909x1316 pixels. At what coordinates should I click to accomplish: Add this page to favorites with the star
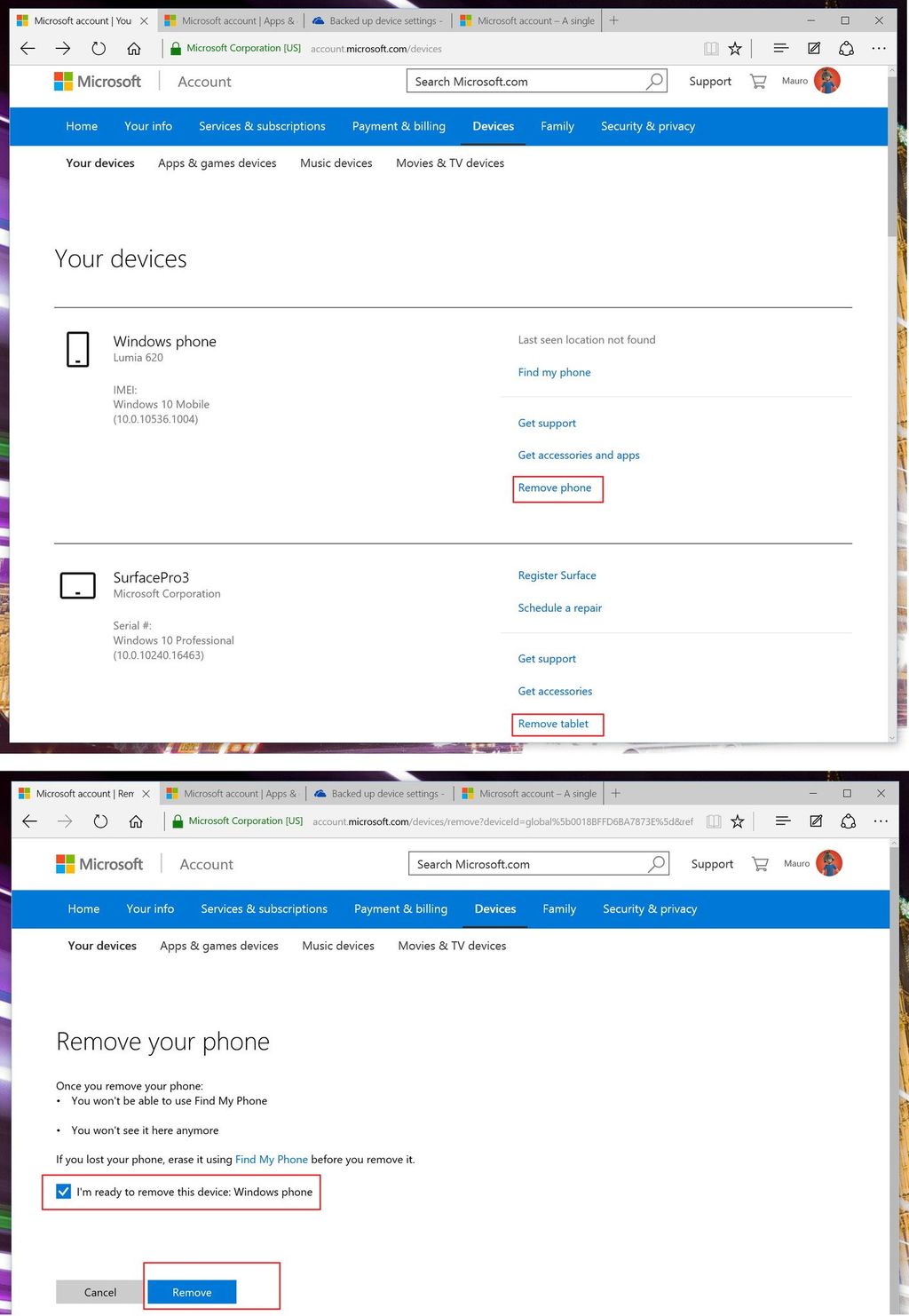[735, 49]
